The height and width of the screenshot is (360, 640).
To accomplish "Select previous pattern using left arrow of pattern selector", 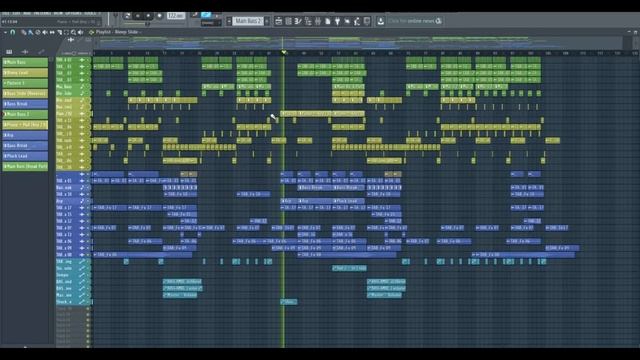I will click(229, 21).
